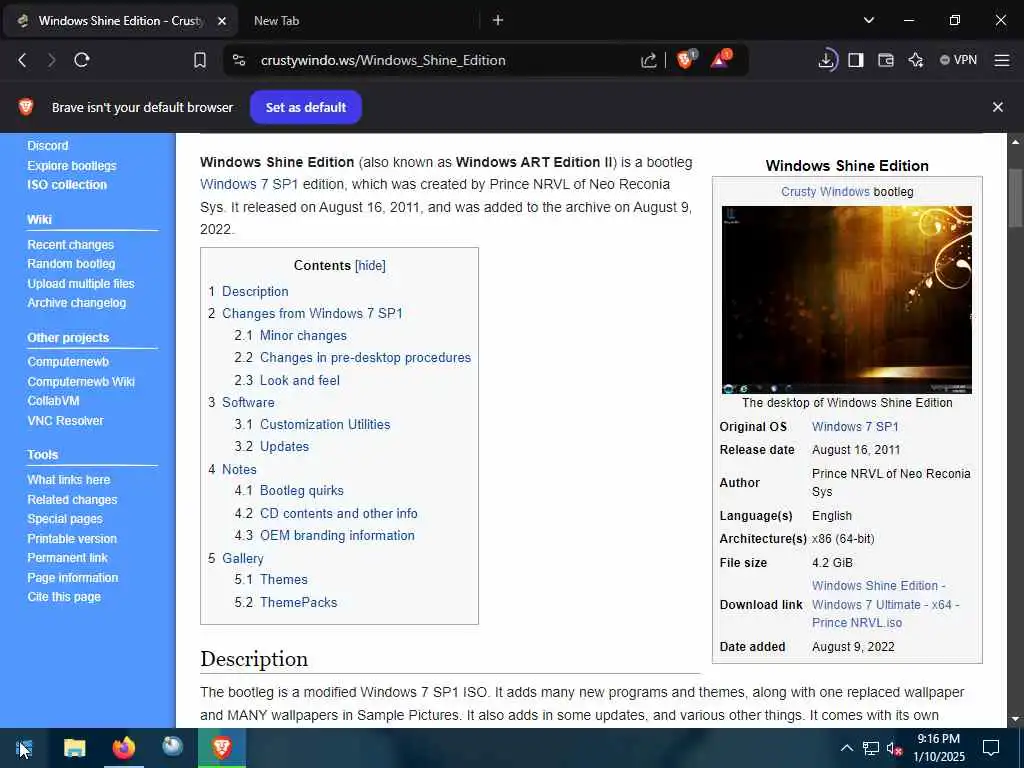Image resolution: width=1024 pixels, height=768 pixels.
Task: Click the share icon in the address bar
Action: [648, 60]
